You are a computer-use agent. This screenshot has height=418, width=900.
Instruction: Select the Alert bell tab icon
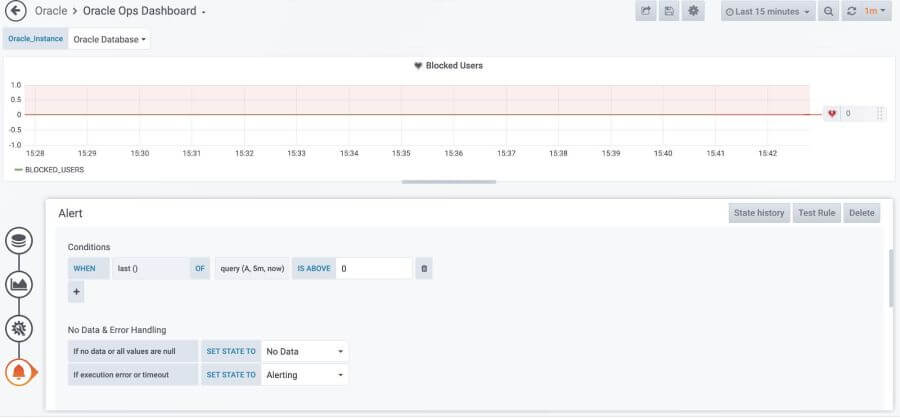pyautogui.click(x=19, y=372)
